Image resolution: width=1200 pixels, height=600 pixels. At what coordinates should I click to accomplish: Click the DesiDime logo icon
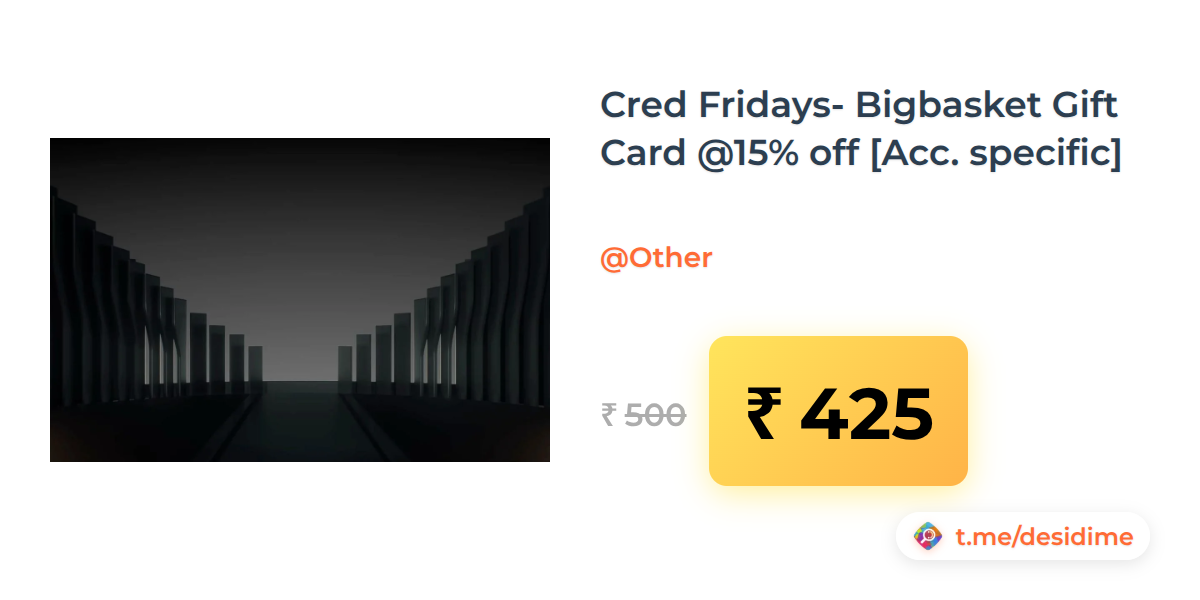928,537
